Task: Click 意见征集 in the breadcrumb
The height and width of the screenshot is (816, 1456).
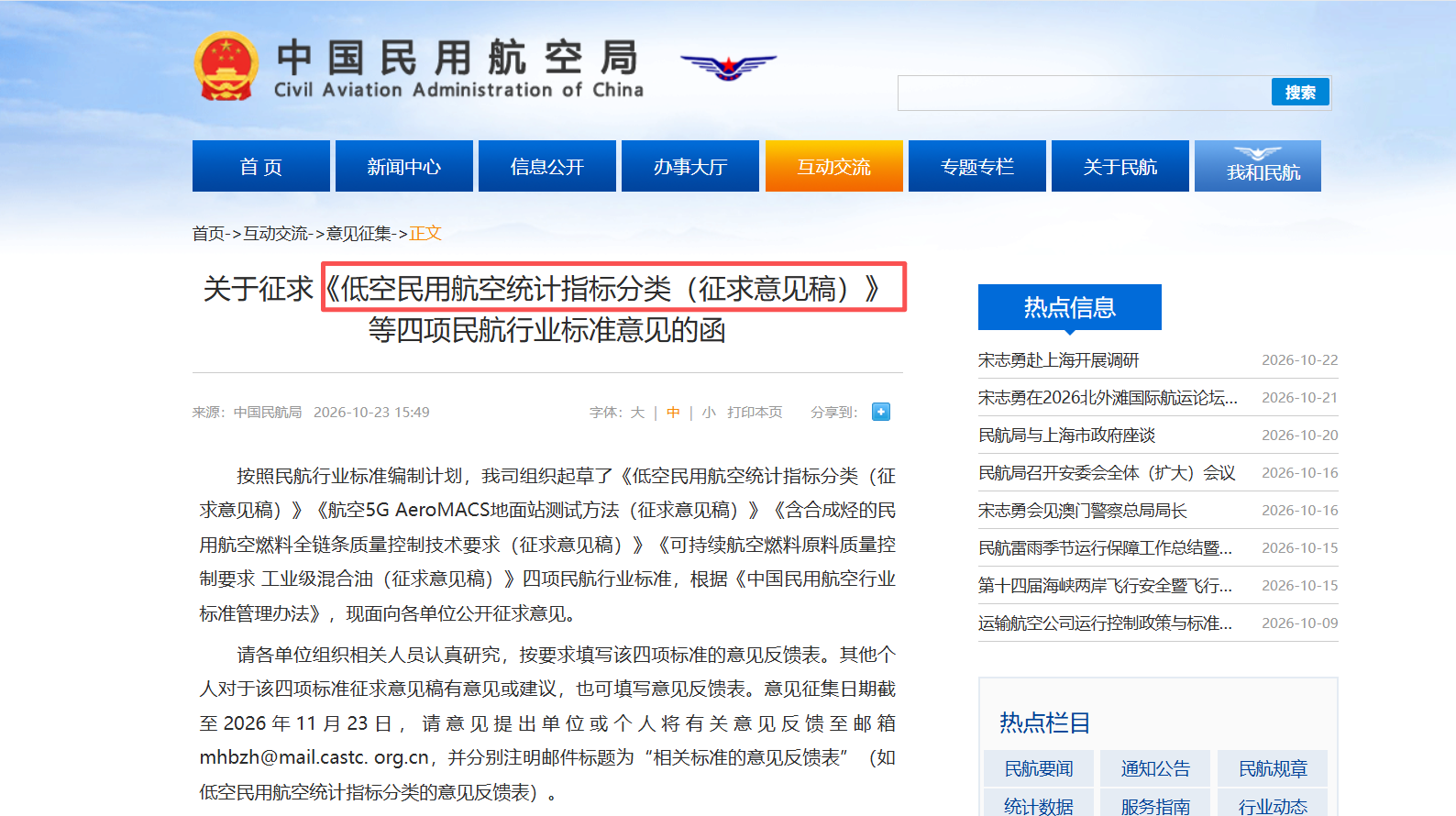Action: pyautogui.click(x=358, y=233)
